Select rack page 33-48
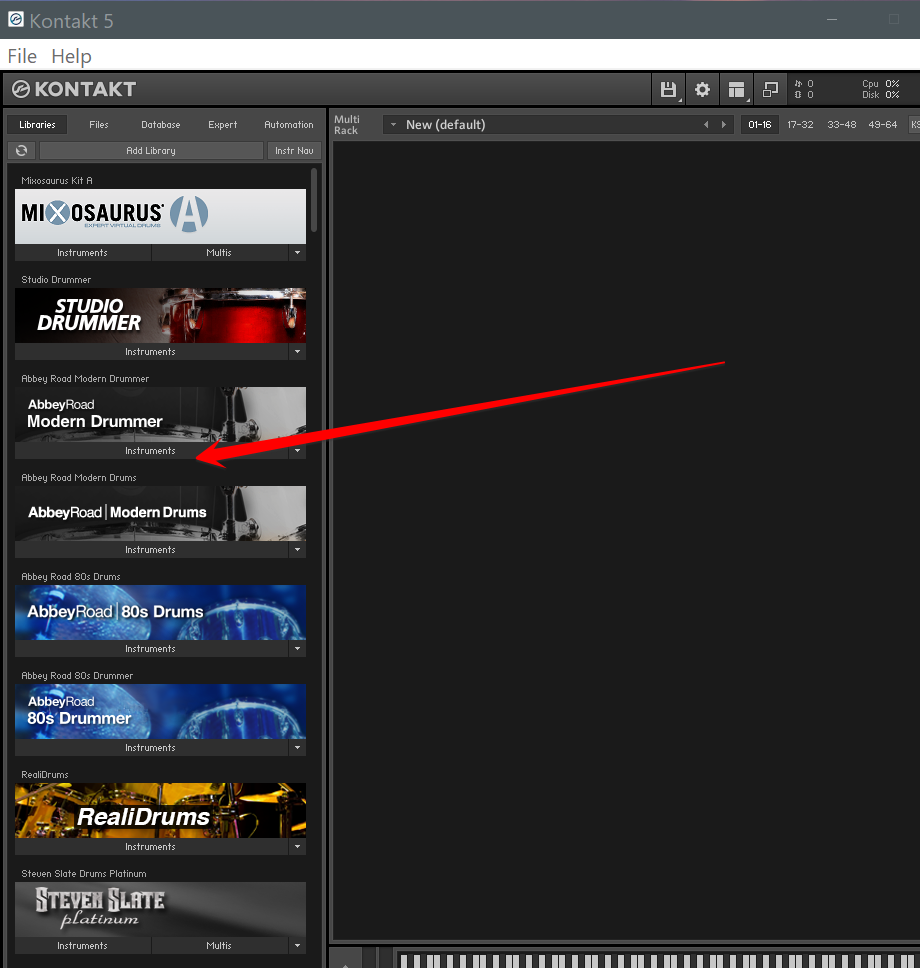The height and width of the screenshot is (968, 920). tap(842, 125)
